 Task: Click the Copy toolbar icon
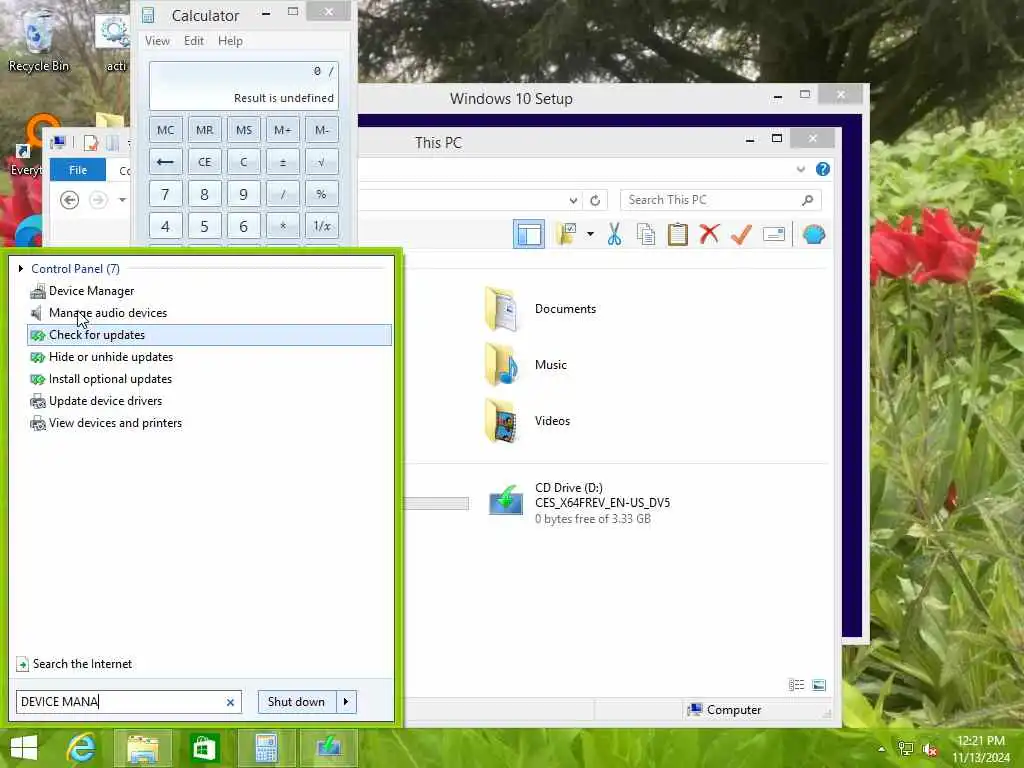(646, 234)
